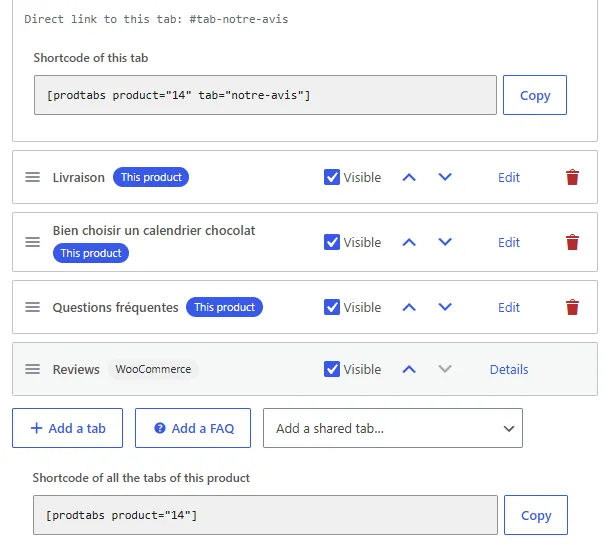Click the Add a FAQ button

(193, 428)
